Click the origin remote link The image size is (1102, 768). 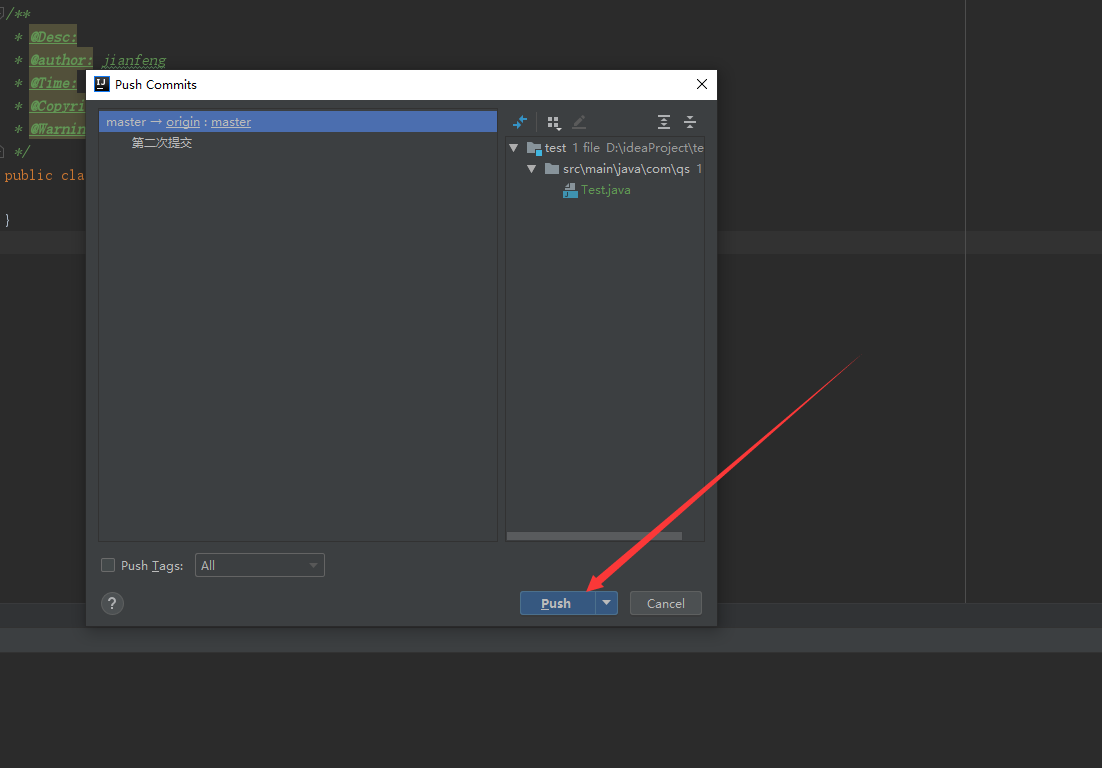183,122
